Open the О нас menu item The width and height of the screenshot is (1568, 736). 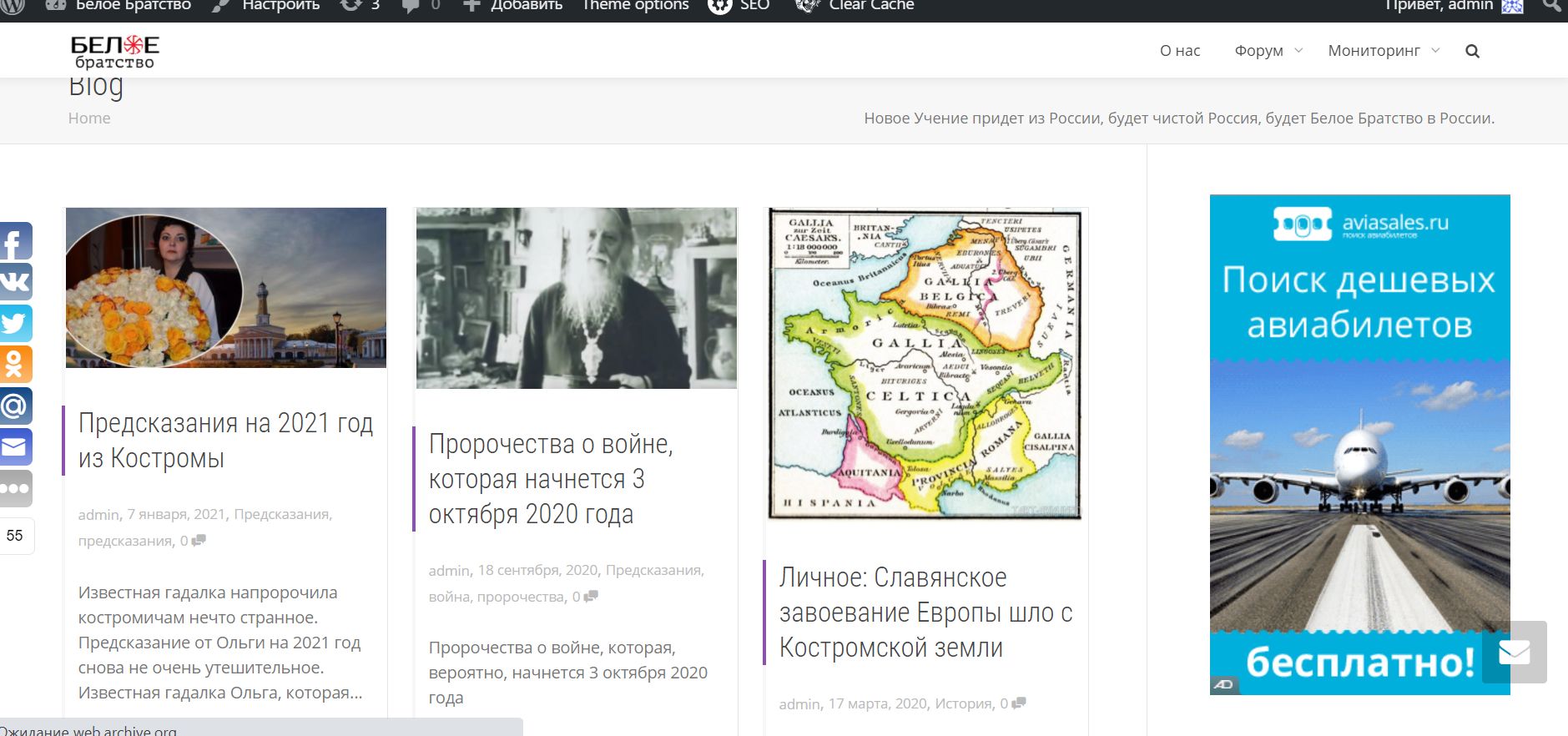point(1179,51)
